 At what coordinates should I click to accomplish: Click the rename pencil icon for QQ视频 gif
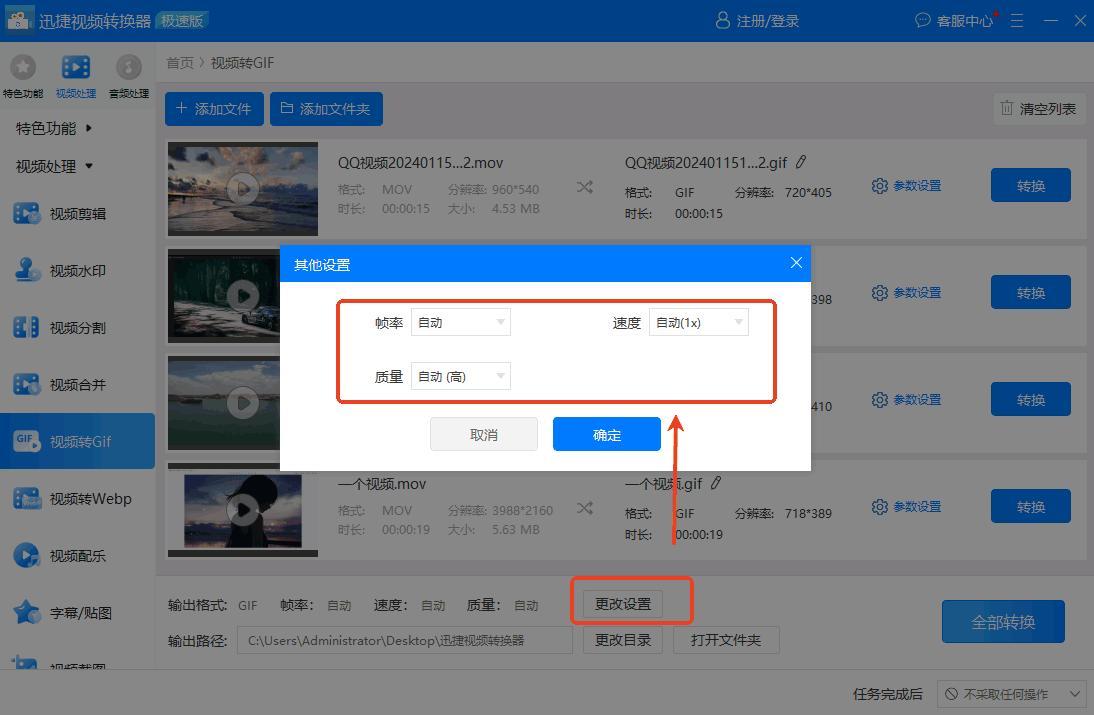(x=801, y=162)
